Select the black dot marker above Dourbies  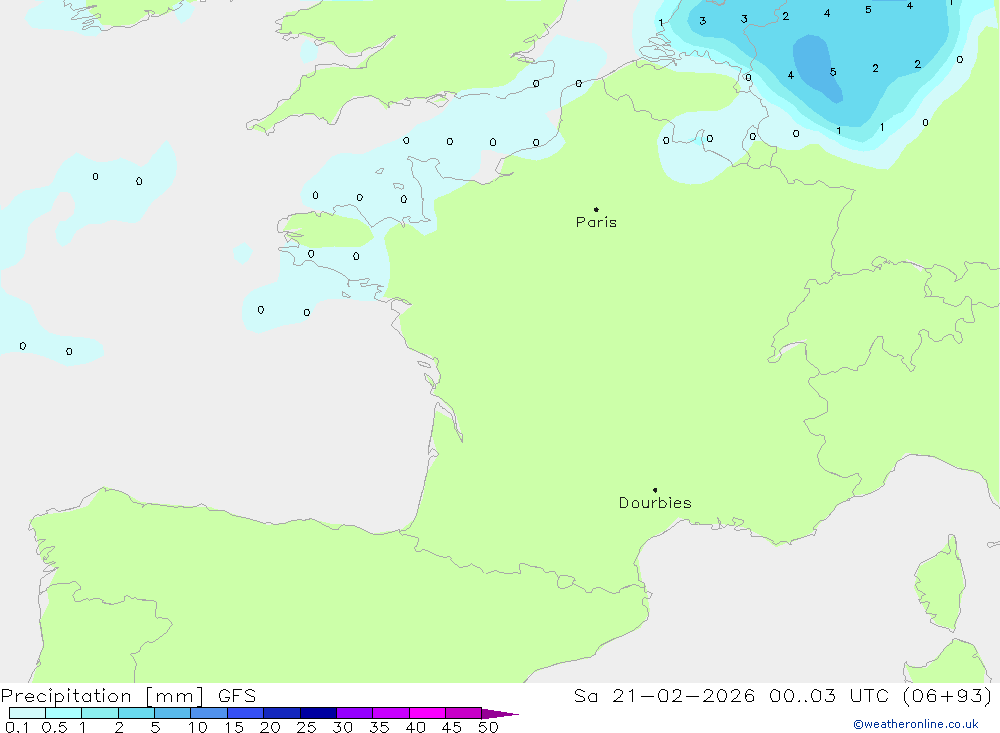(x=655, y=490)
